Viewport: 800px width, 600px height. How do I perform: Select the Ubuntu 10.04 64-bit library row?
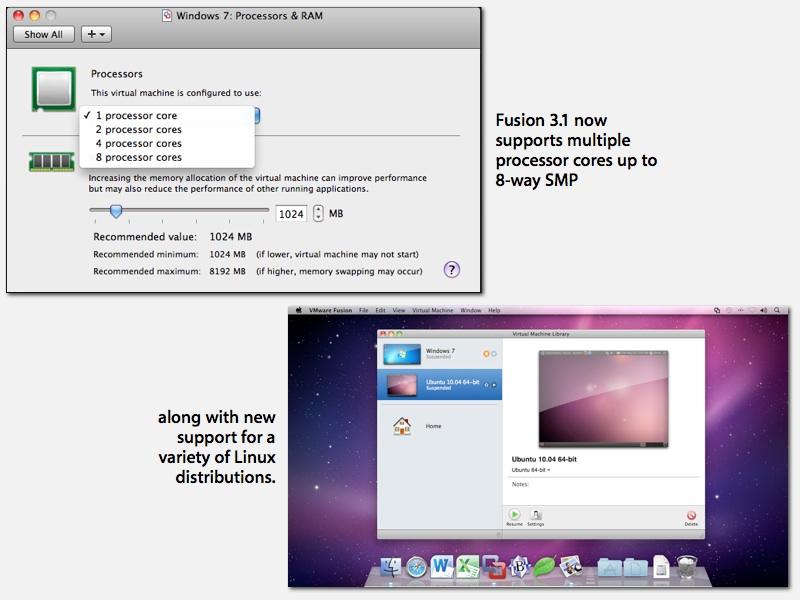tap(440, 384)
